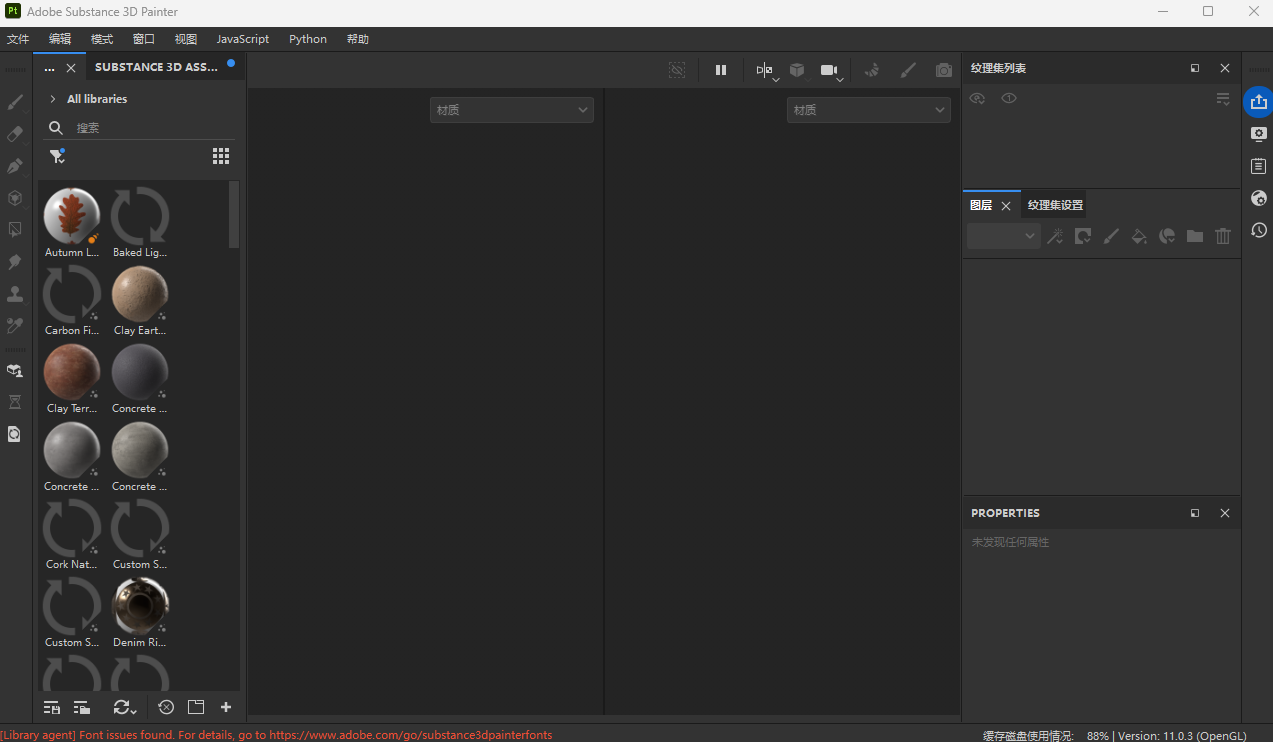Add a folder to layers
Screen dimensions: 1273x742
[x=1195, y=236]
